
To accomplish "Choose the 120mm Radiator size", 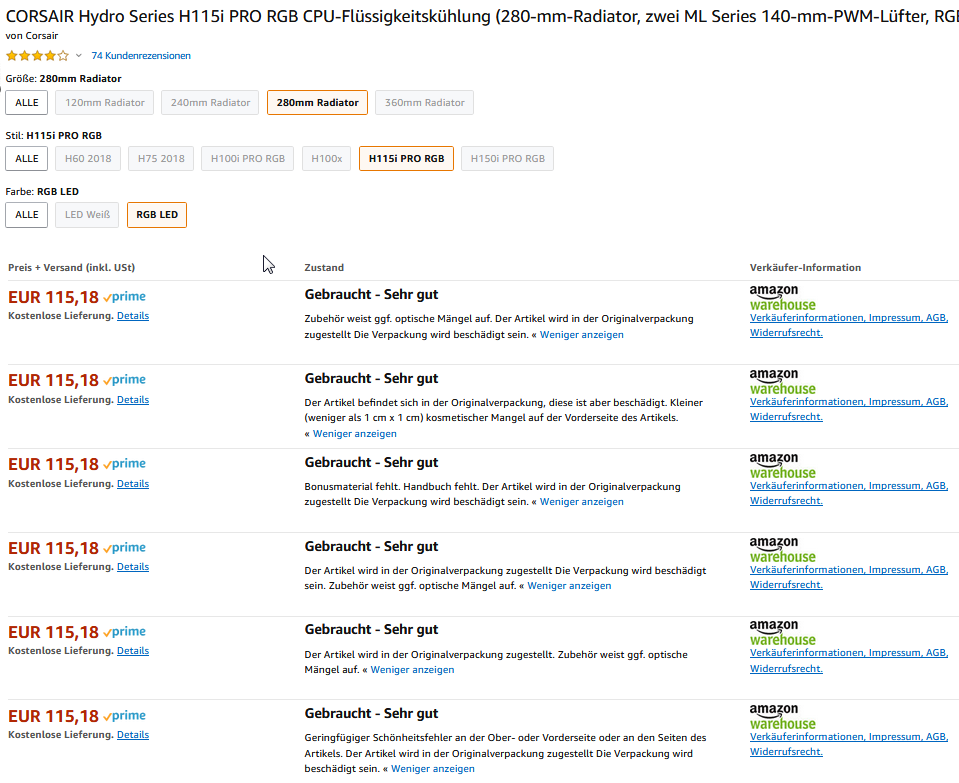I will tap(105, 103).
